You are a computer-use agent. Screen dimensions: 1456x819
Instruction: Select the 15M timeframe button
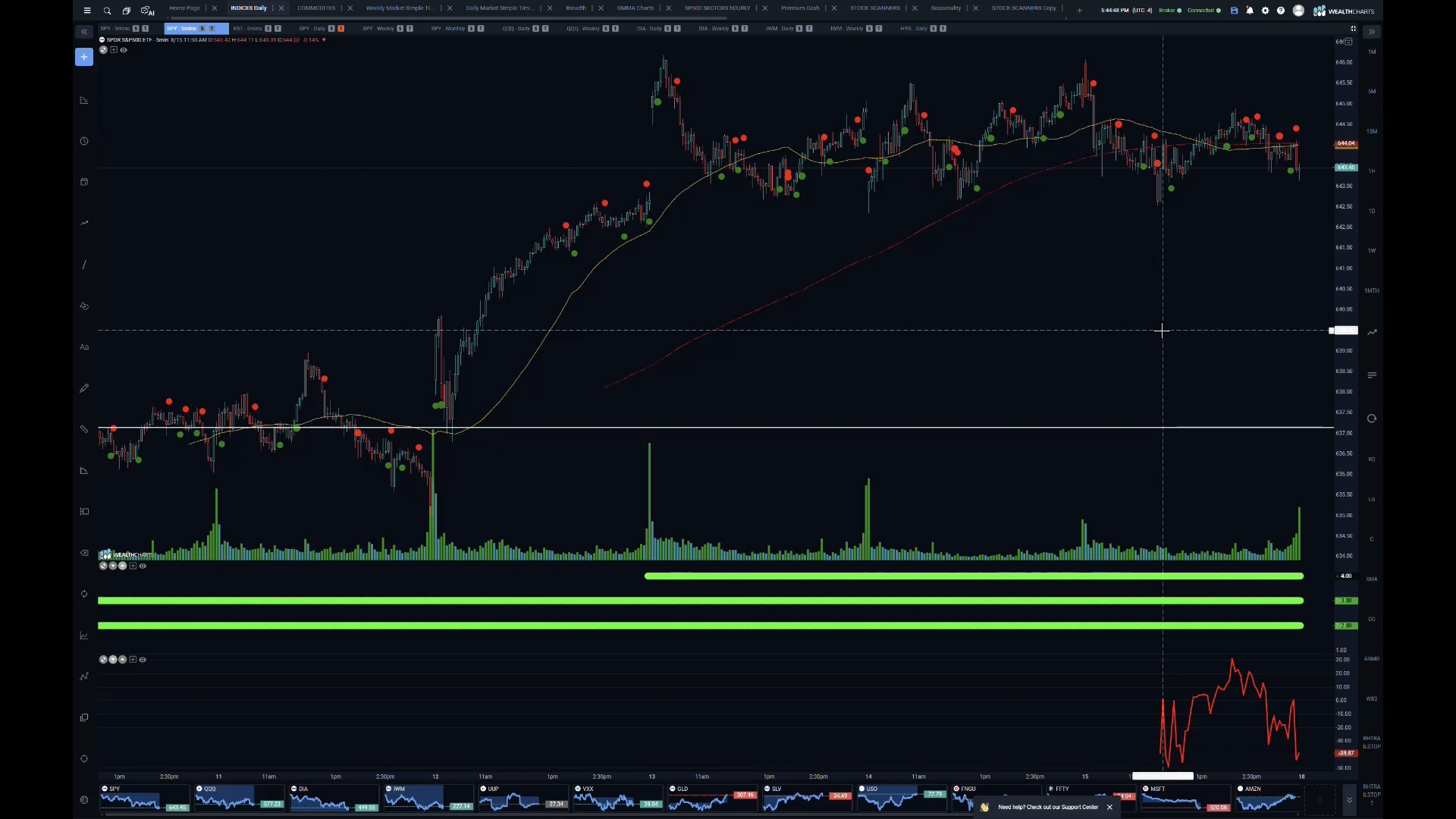[1371, 131]
